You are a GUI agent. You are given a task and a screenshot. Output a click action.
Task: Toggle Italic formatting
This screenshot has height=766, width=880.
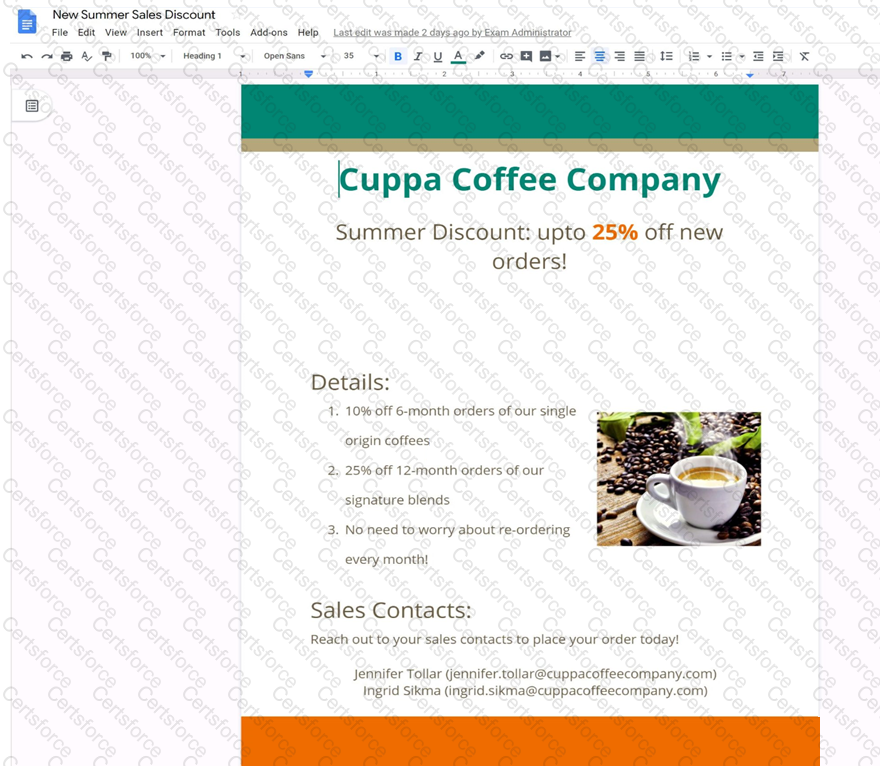tap(418, 56)
